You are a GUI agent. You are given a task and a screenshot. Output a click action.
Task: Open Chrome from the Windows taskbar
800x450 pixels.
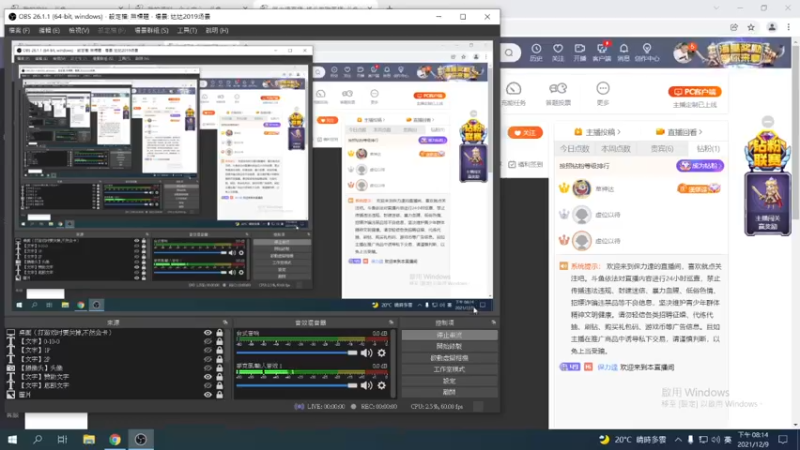[115, 439]
